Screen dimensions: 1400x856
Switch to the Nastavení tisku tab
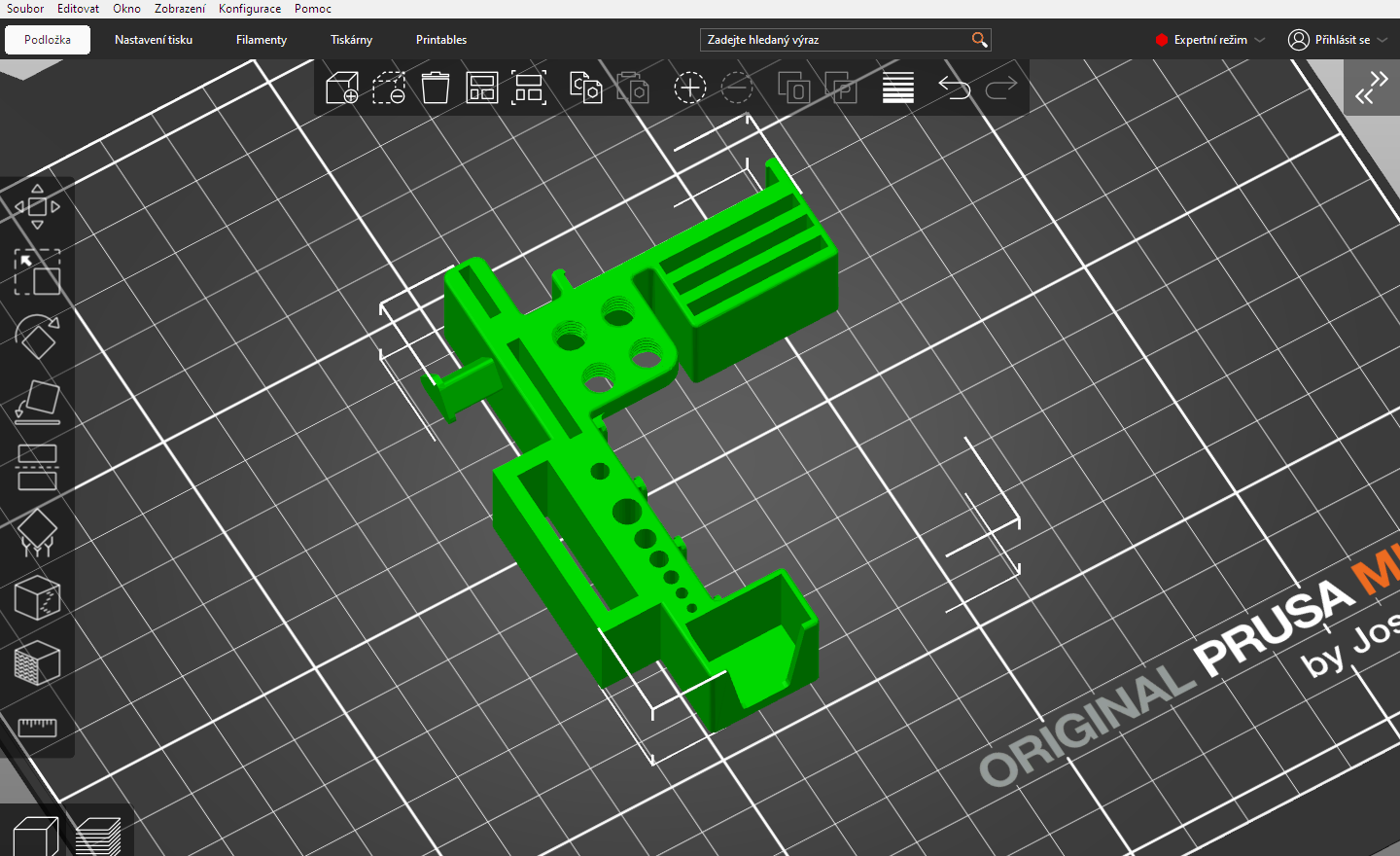154,40
